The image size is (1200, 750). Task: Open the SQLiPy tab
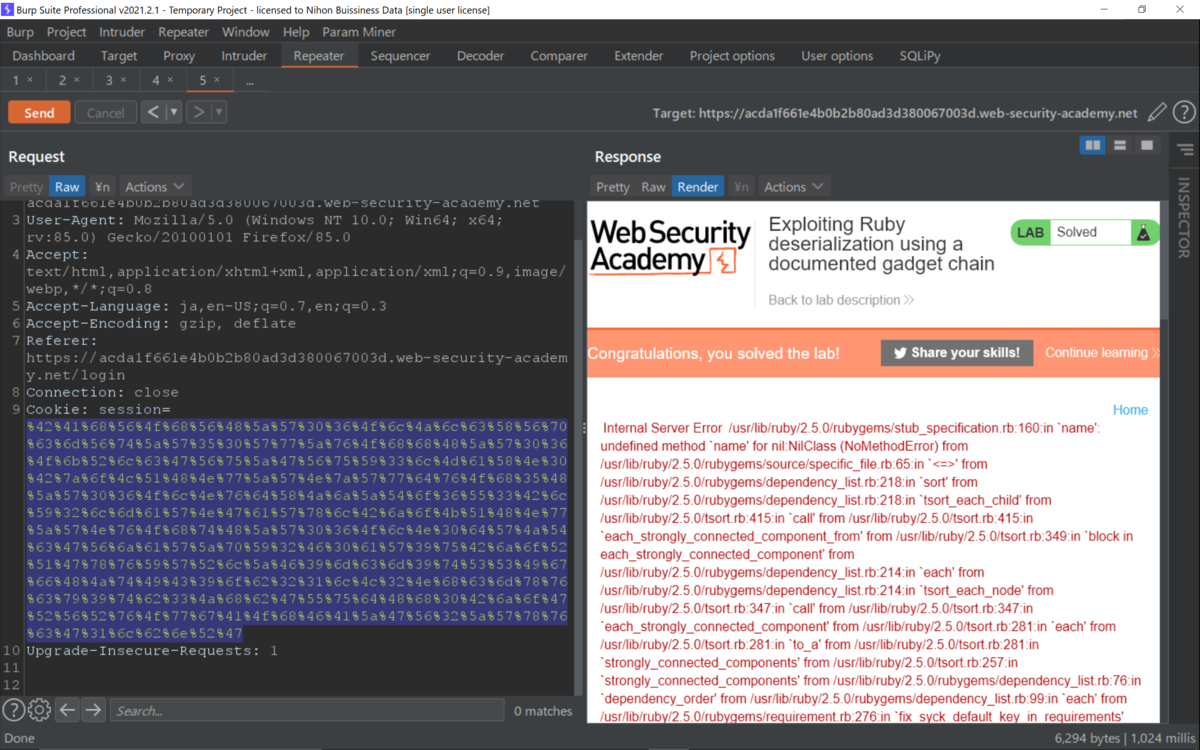point(920,56)
